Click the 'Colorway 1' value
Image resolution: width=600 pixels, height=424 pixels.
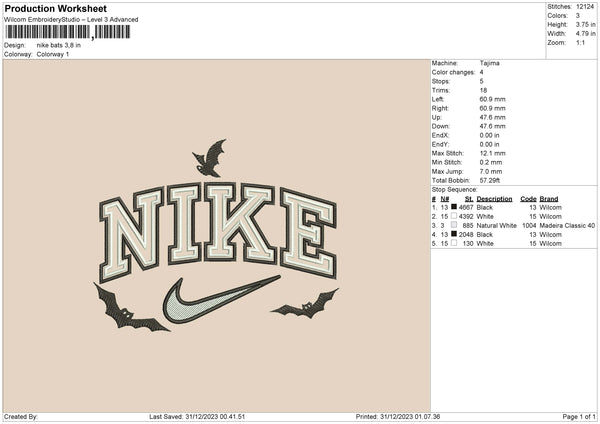(53, 54)
